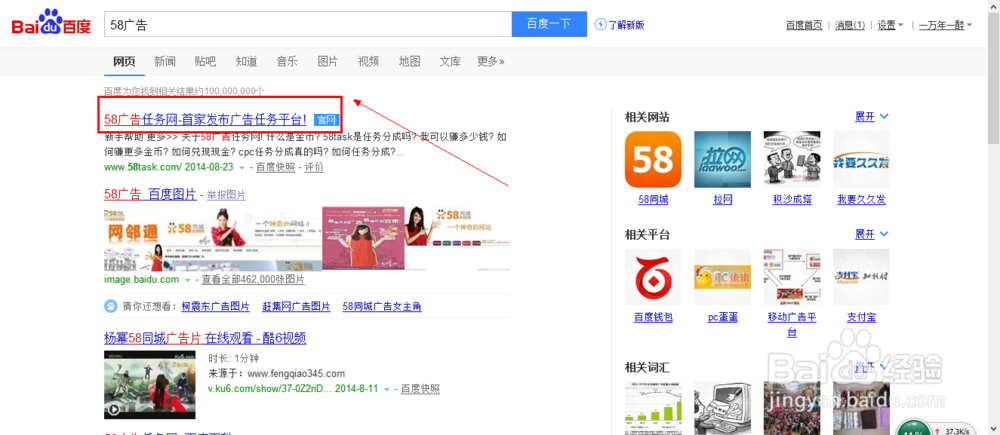Click into the search box containing 58广告

pyautogui.click(x=307, y=24)
